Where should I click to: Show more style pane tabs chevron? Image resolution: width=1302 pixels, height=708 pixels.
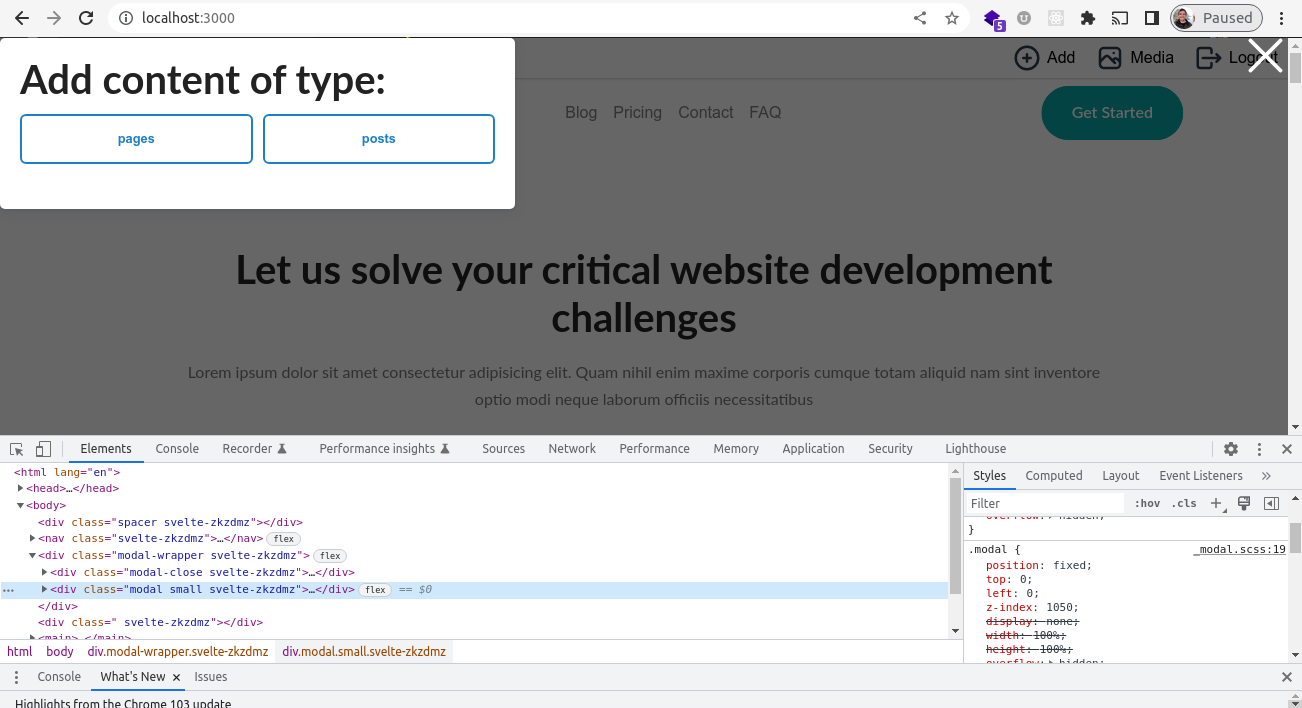(x=1266, y=476)
